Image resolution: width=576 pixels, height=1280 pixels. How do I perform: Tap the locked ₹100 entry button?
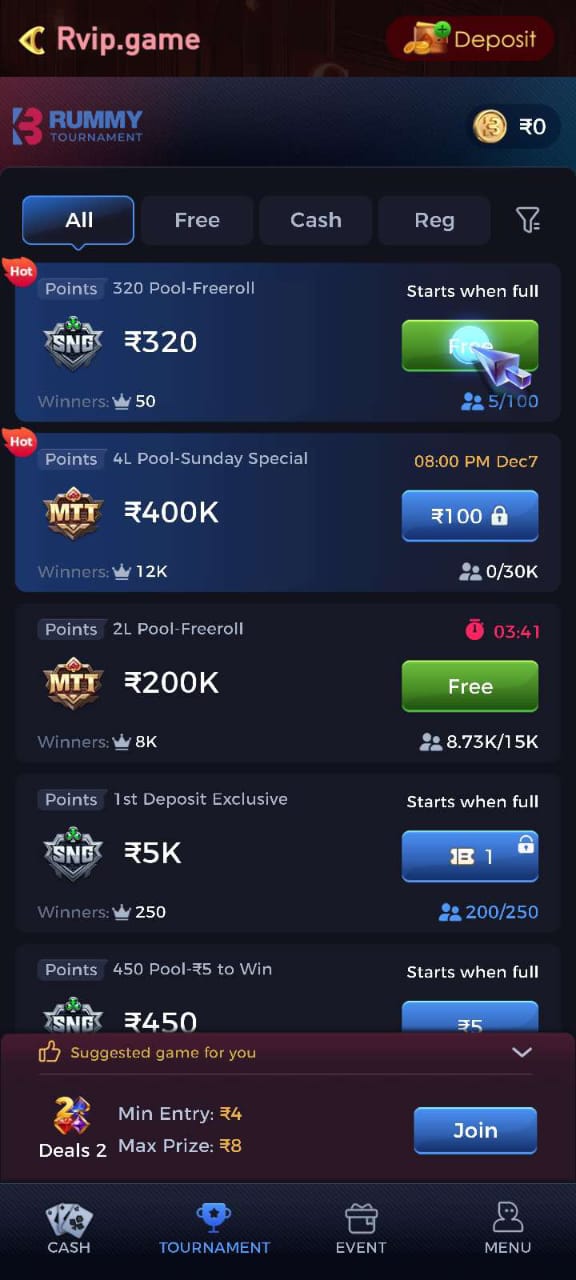coord(470,516)
